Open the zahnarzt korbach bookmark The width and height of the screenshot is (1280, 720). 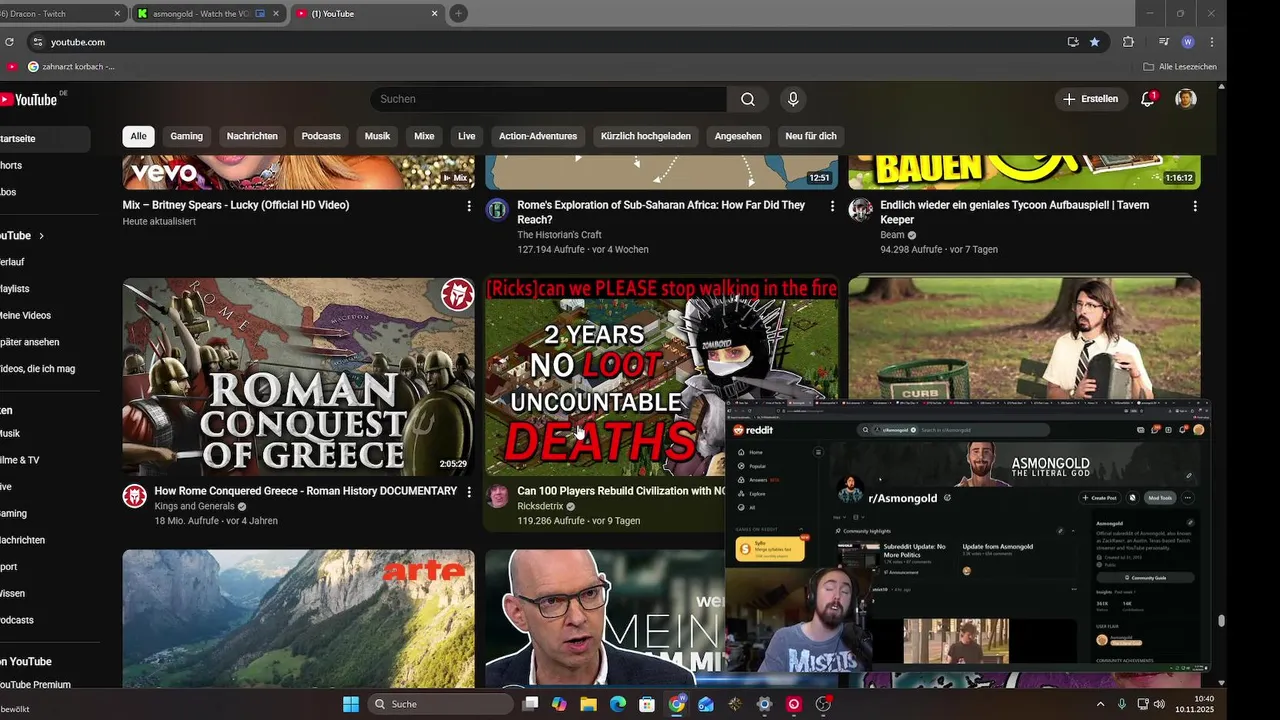[71, 66]
